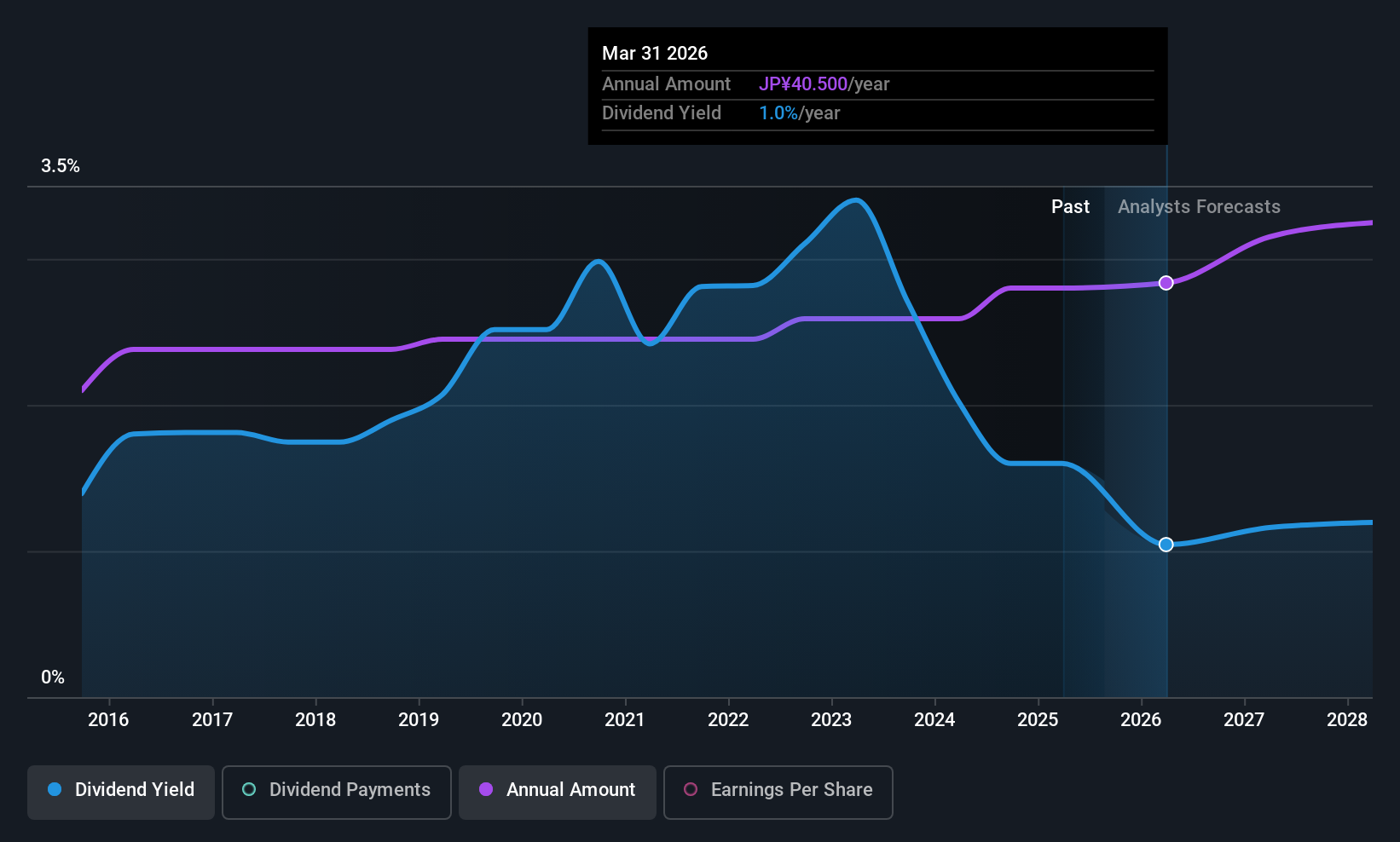Toggle the Dividend Yield legend button
The image size is (1400, 842).
pos(121,792)
